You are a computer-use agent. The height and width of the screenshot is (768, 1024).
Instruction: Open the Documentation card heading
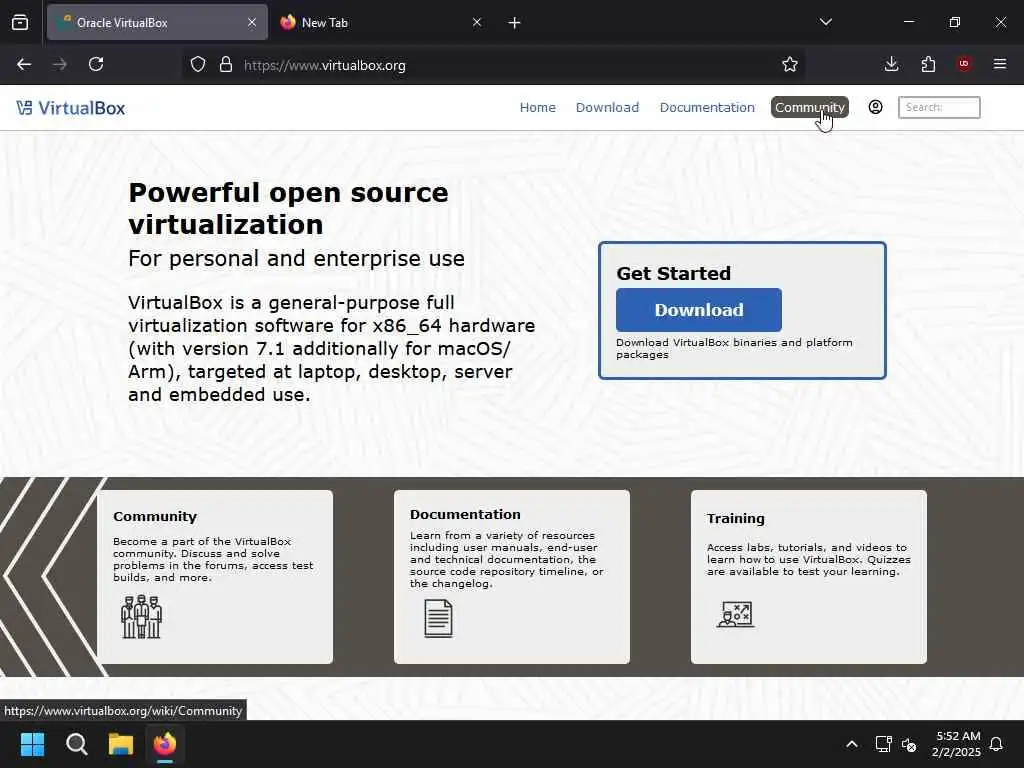point(465,515)
